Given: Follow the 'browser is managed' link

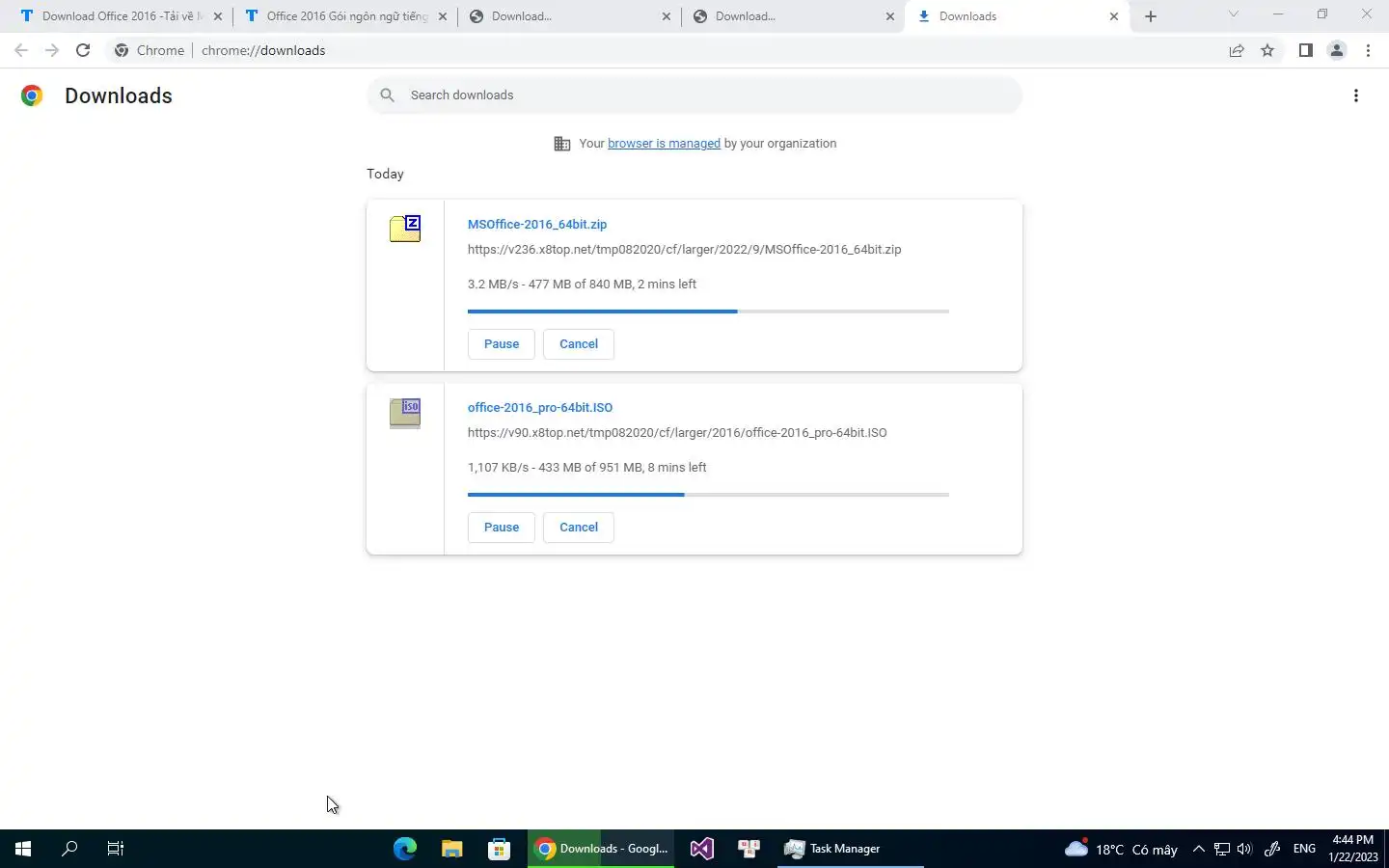Looking at the screenshot, I should click(664, 144).
